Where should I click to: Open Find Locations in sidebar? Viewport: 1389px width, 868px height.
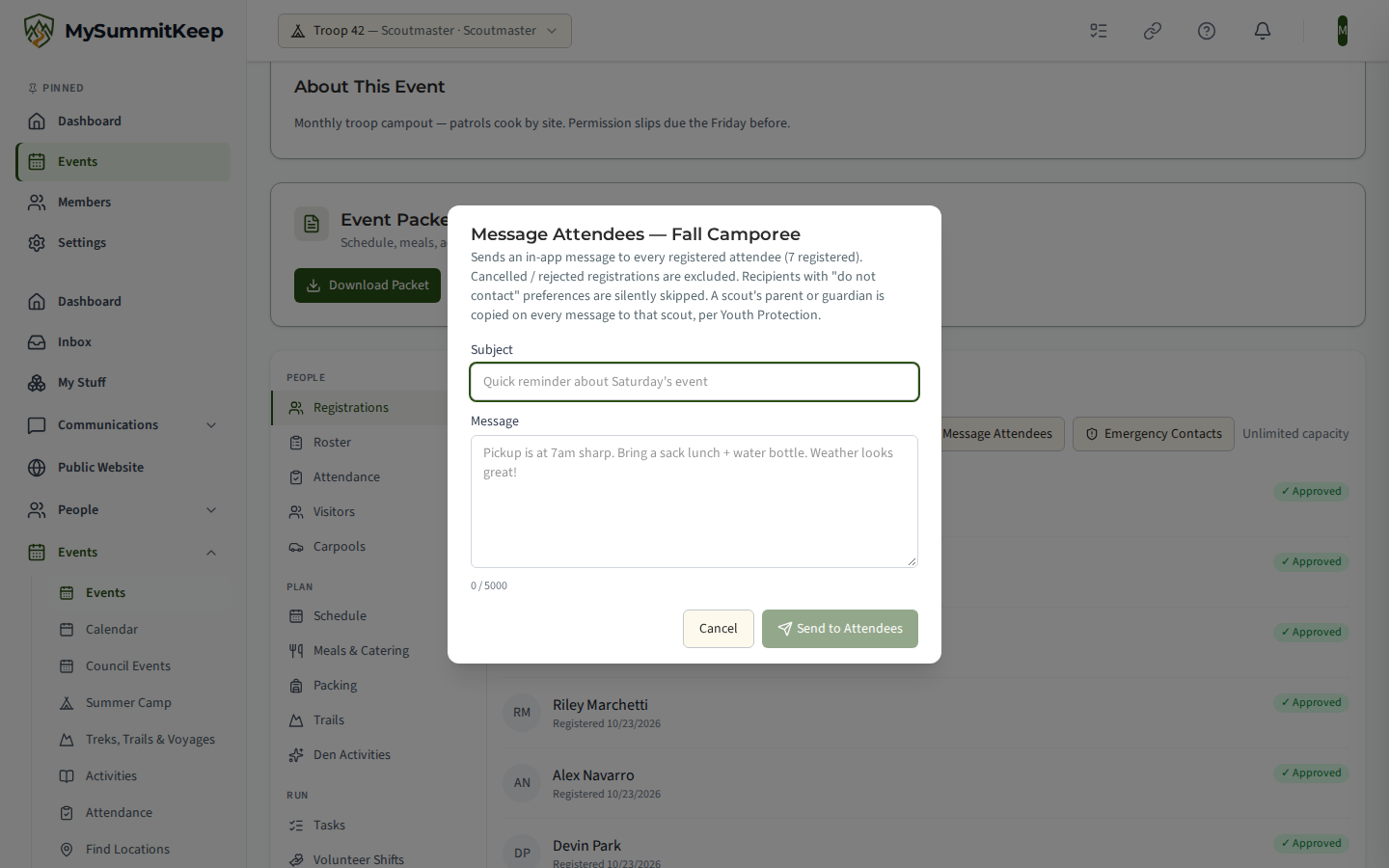(139, 850)
